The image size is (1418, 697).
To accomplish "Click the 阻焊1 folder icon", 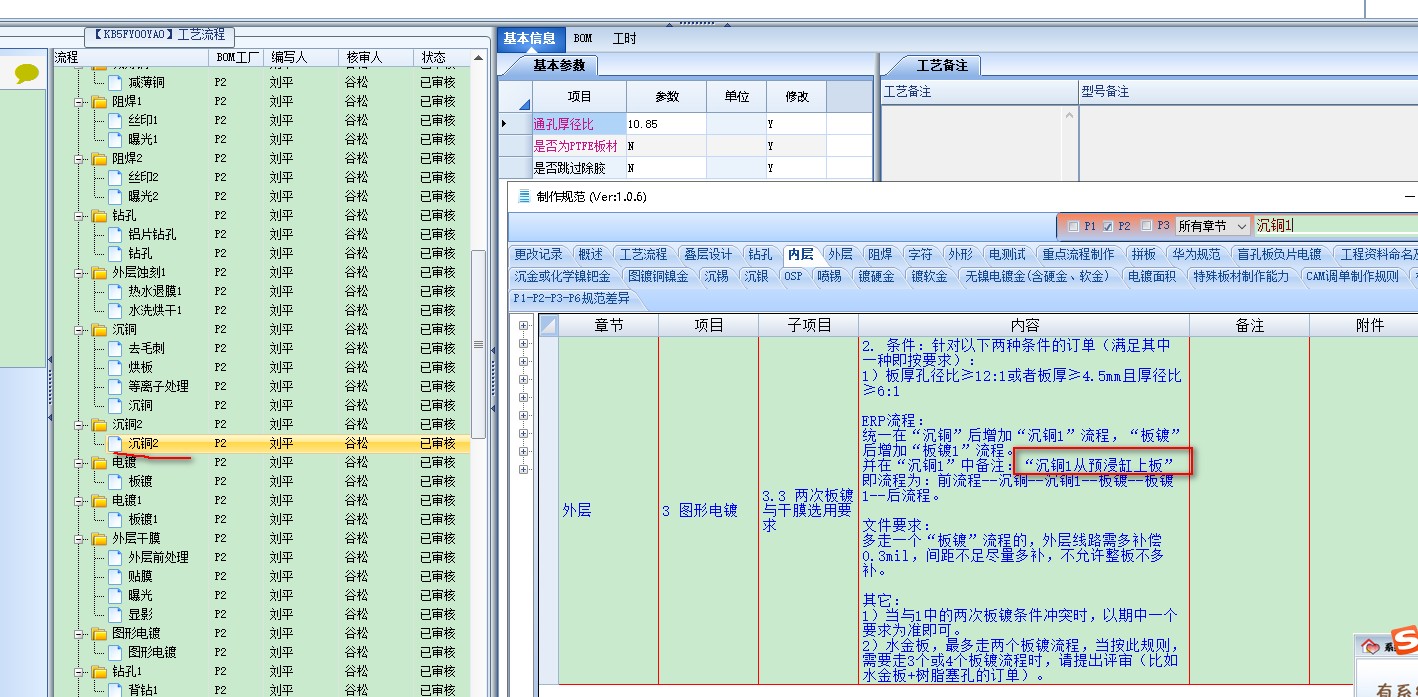I will 99,102.
